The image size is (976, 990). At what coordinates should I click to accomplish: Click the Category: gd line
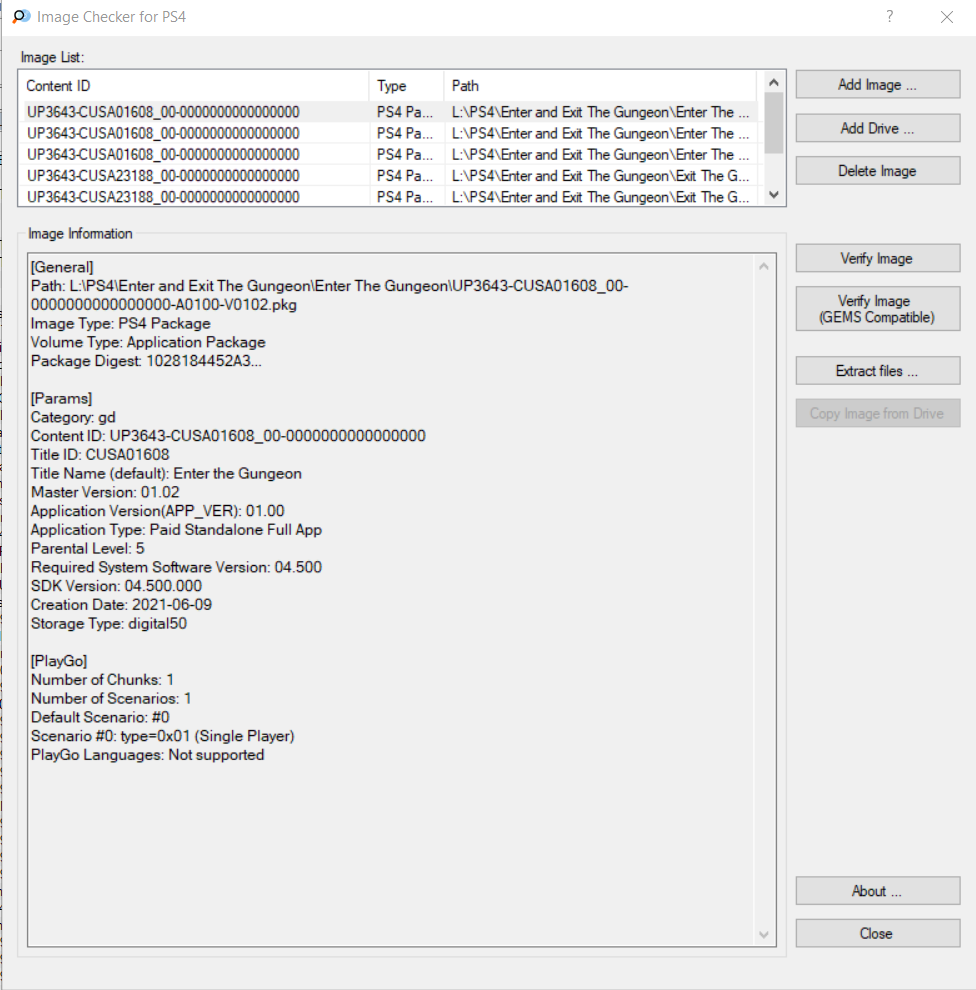tap(73, 417)
